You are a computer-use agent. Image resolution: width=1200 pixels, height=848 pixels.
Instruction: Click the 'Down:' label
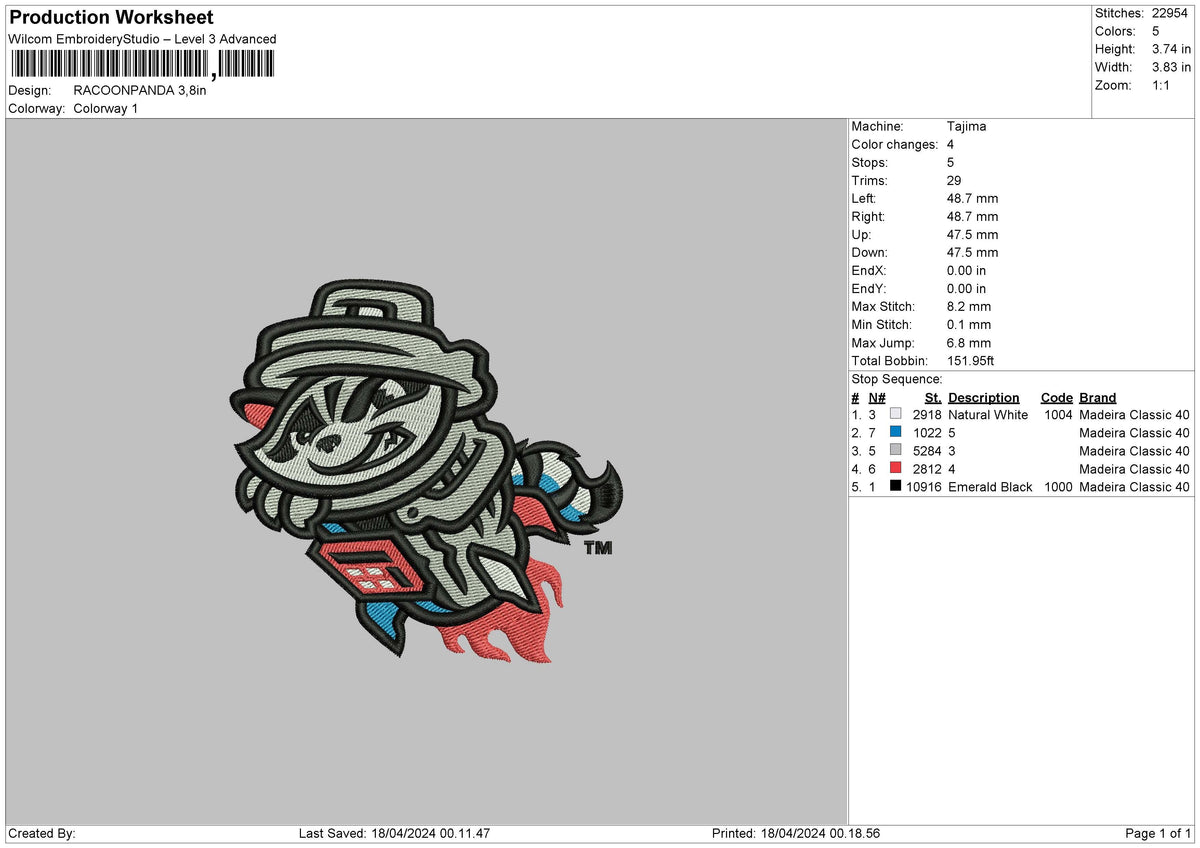pyautogui.click(x=870, y=252)
